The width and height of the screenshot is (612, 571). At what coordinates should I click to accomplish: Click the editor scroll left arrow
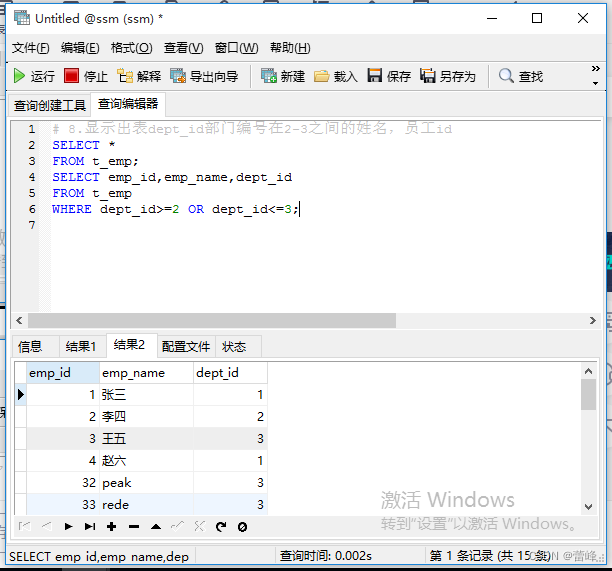pos(19,320)
